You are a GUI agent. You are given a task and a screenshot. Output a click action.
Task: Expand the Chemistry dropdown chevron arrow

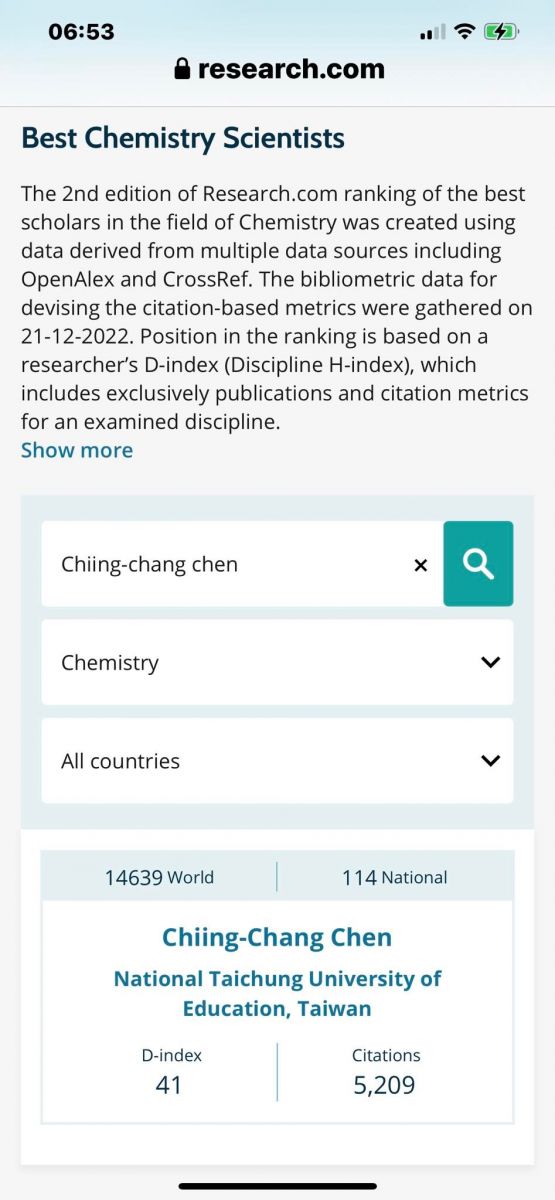coord(490,662)
